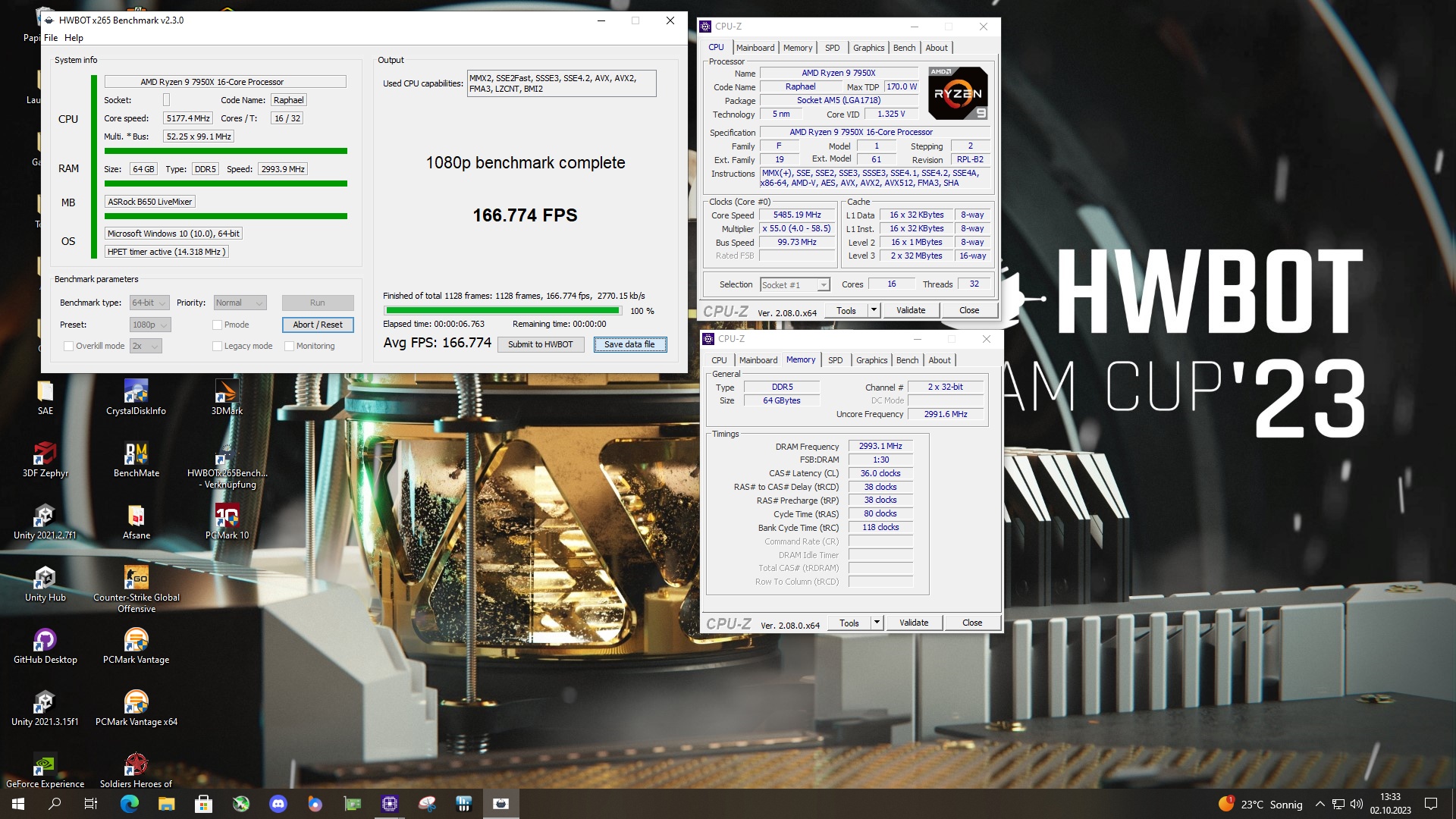1456x819 pixels.
Task: Open the Priority Normal dropdown
Action: pos(240,303)
